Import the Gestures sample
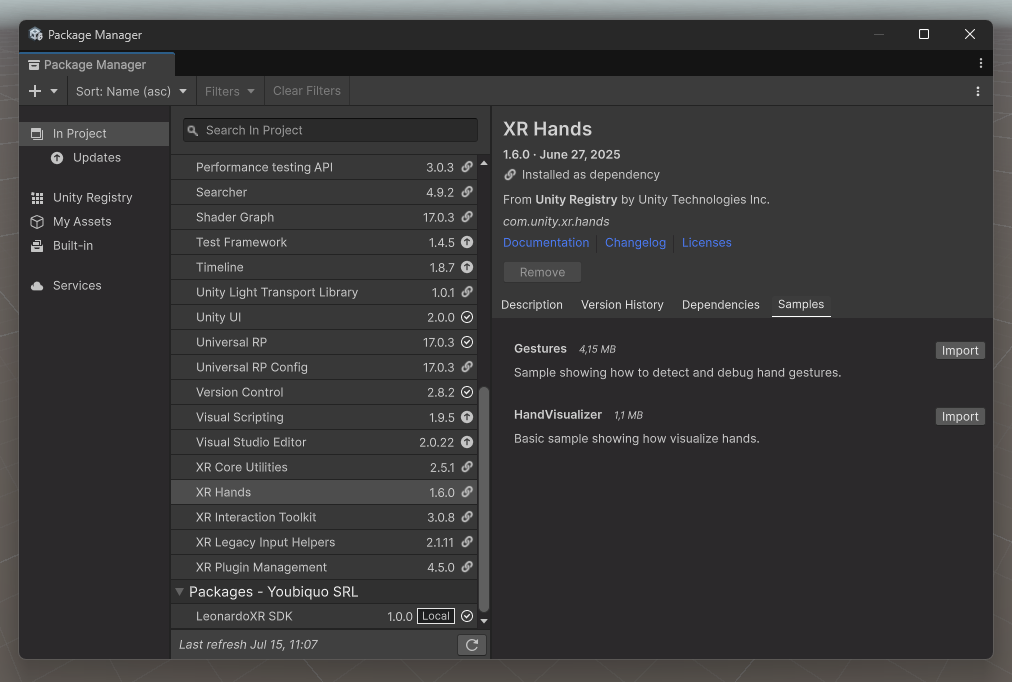 pos(960,350)
